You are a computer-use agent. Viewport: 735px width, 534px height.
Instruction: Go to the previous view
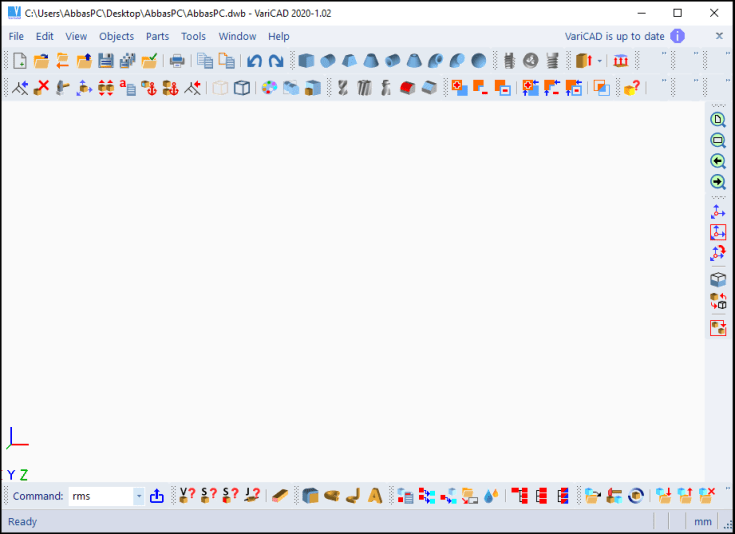(x=718, y=161)
